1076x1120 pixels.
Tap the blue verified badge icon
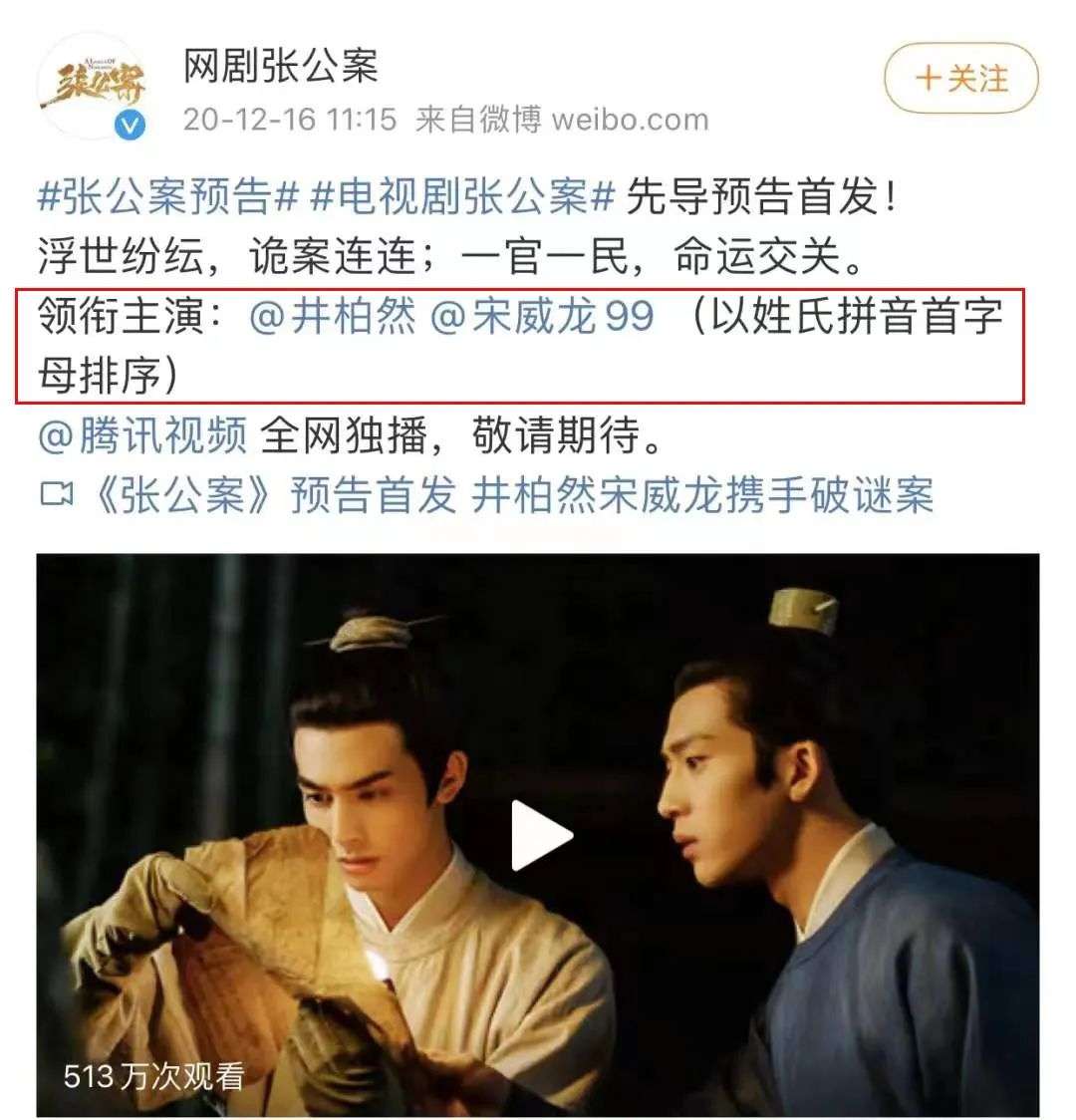(130, 125)
